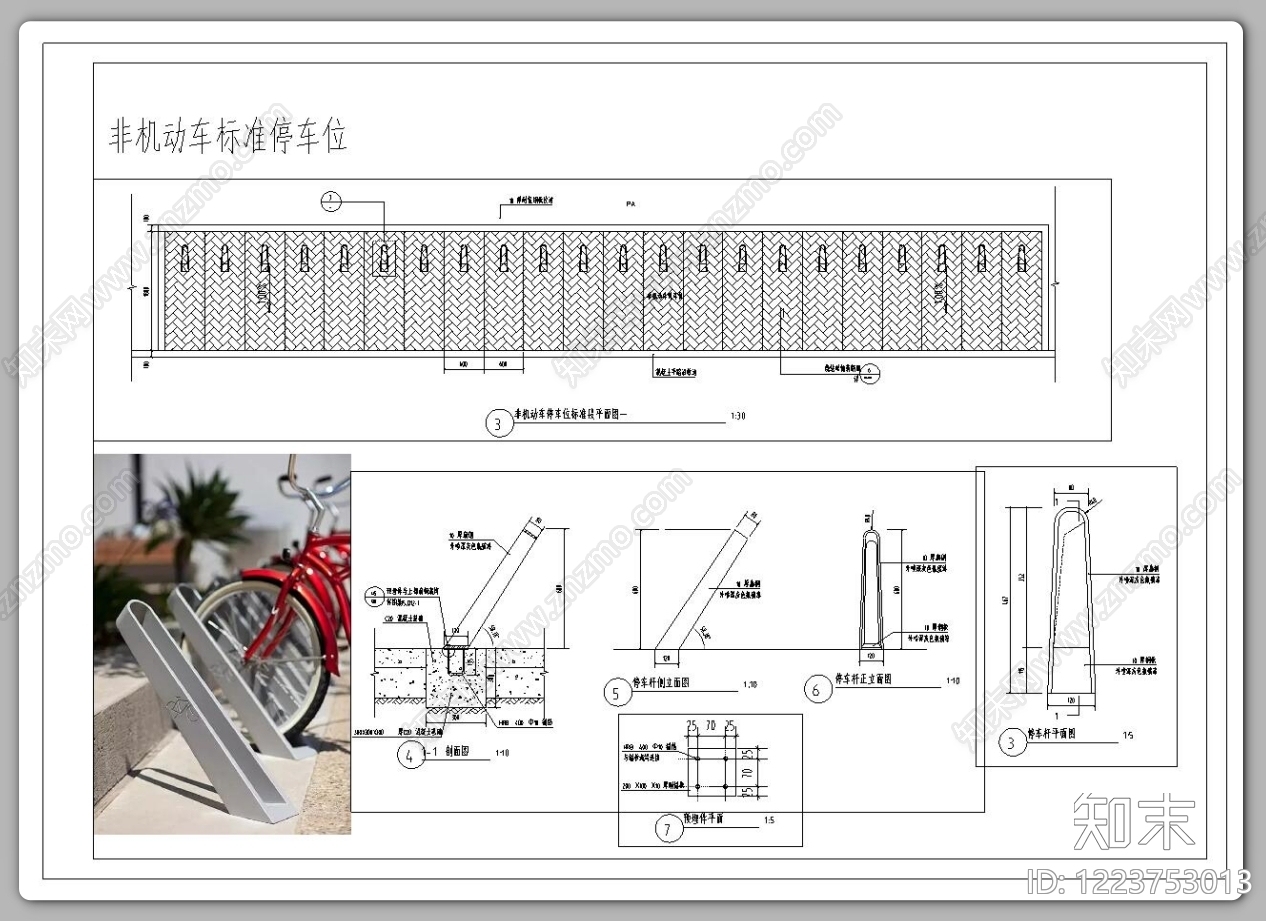
Task: Click the 1-1 剖面图 title text
Action: [446, 753]
